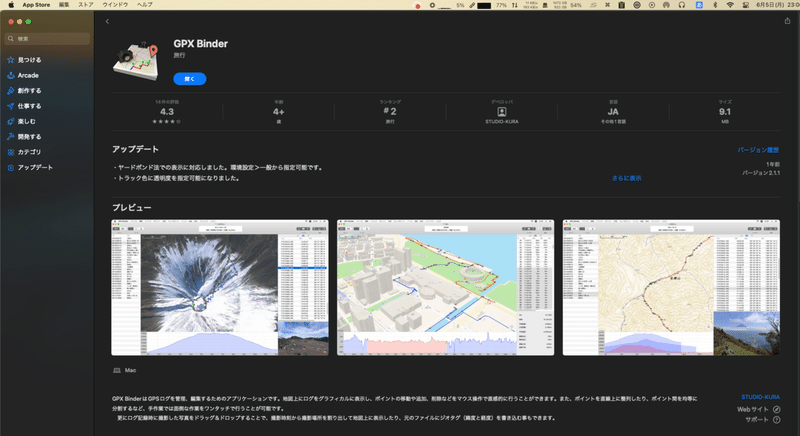
Task: Click the share icon at top right
Action: tap(787, 21)
